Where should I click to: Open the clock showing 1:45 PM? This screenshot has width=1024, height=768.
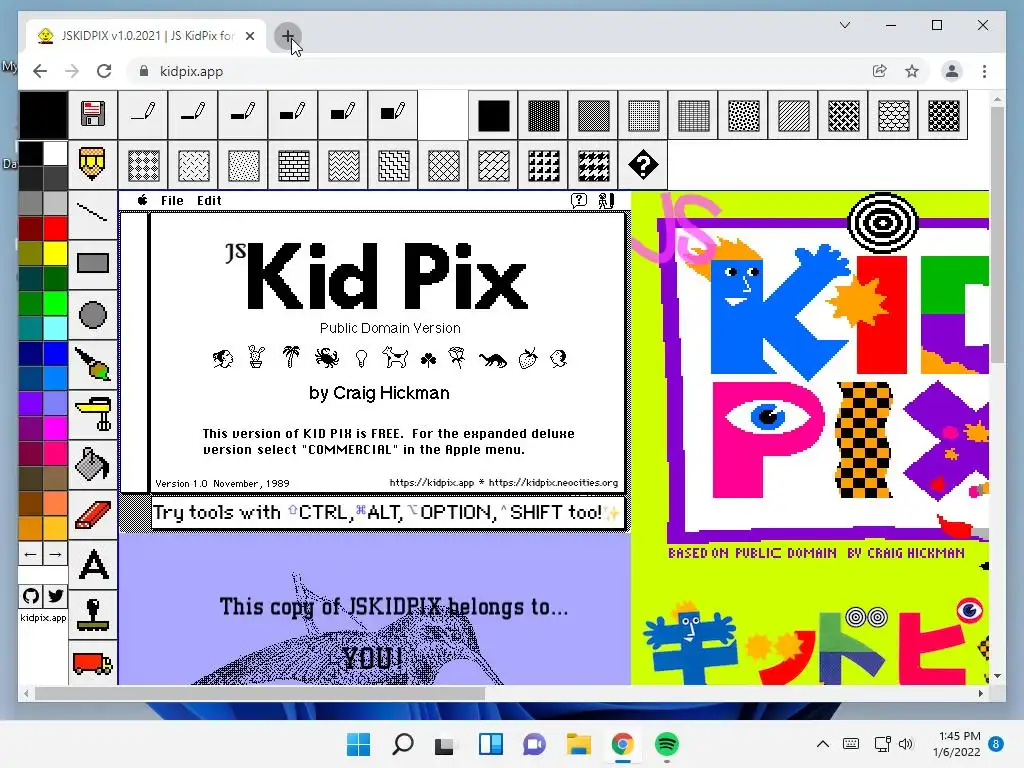pyautogui.click(x=956, y=744)
